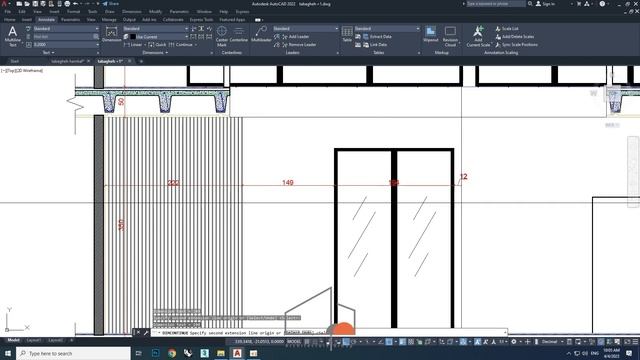Click the Extract Data button
The image size is (640, 360).
click(378, 37)
